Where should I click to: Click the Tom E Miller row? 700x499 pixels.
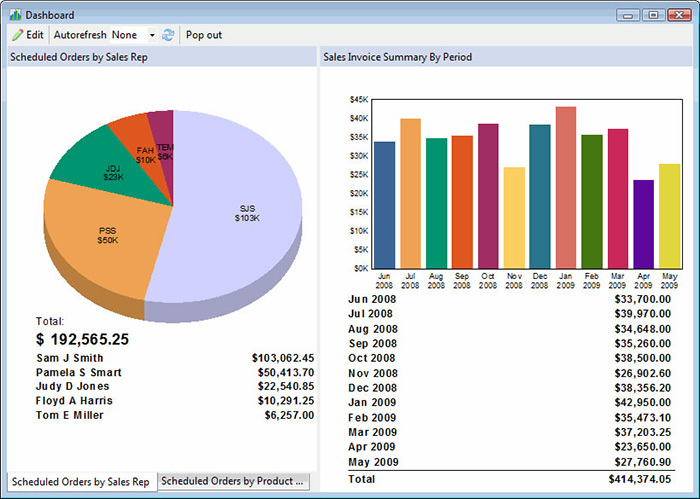coord(175,415)
